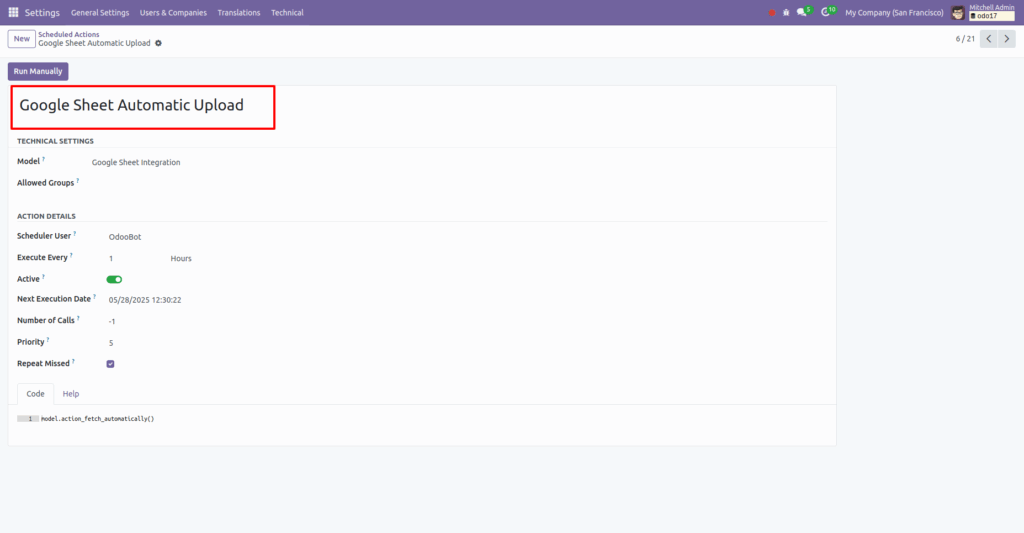Go to the previous record arrow
Screen dimensions: 1024x533
point(989,39)
